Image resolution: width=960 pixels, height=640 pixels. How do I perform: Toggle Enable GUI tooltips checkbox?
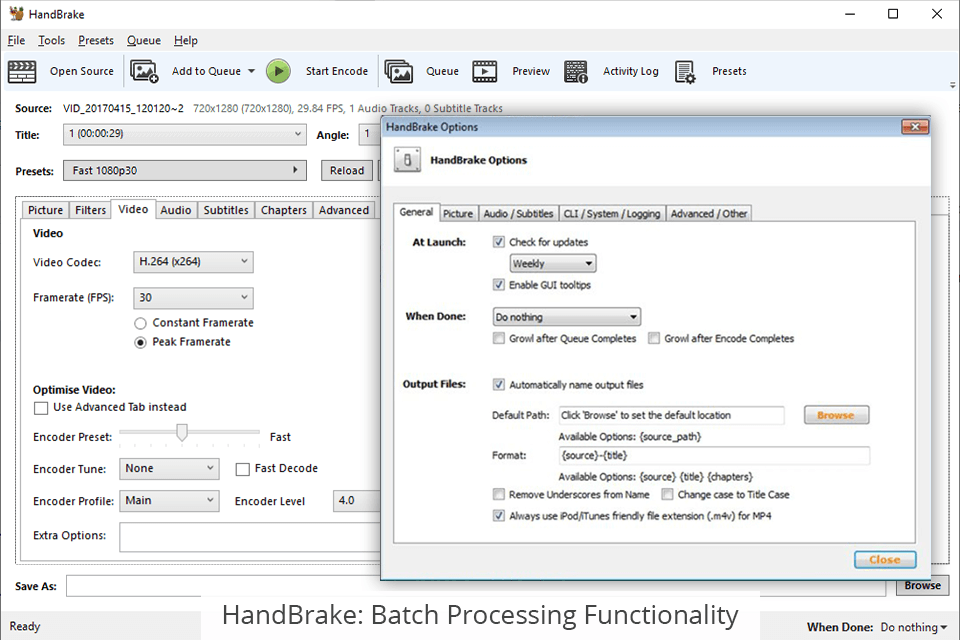click(499, 285)
